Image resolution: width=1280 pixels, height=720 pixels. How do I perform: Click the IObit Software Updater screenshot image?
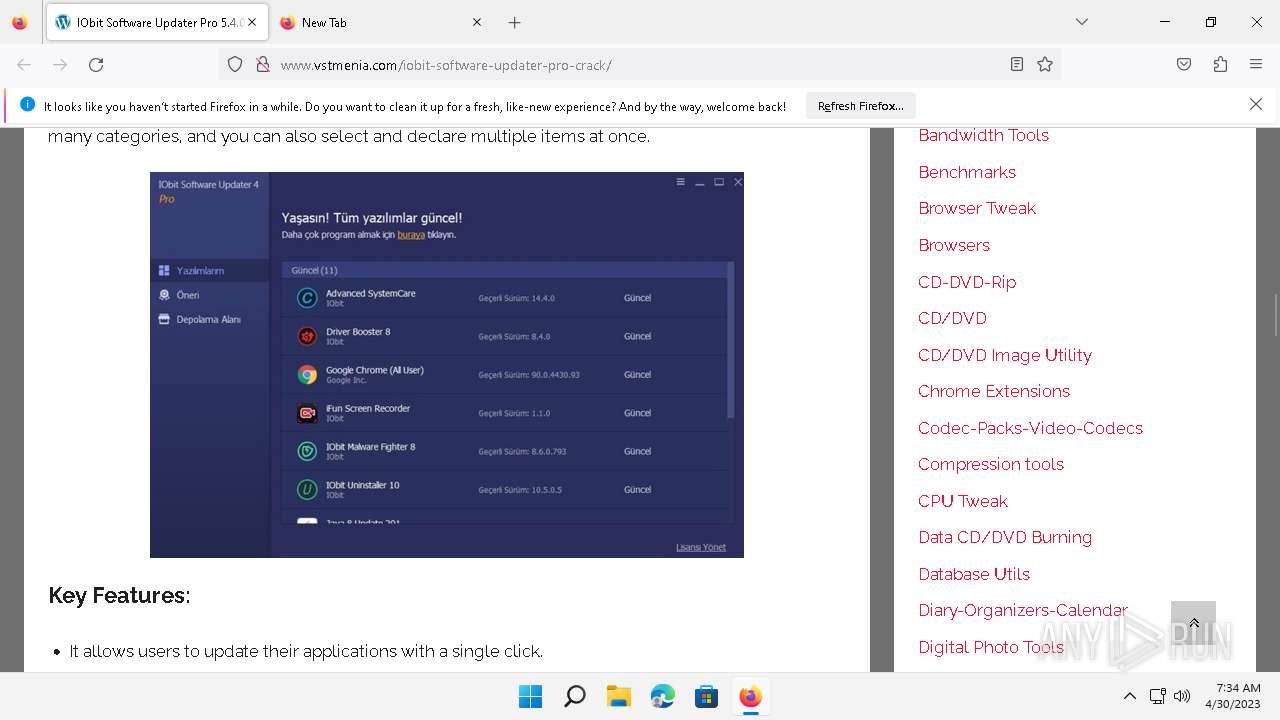coord(447,365)
